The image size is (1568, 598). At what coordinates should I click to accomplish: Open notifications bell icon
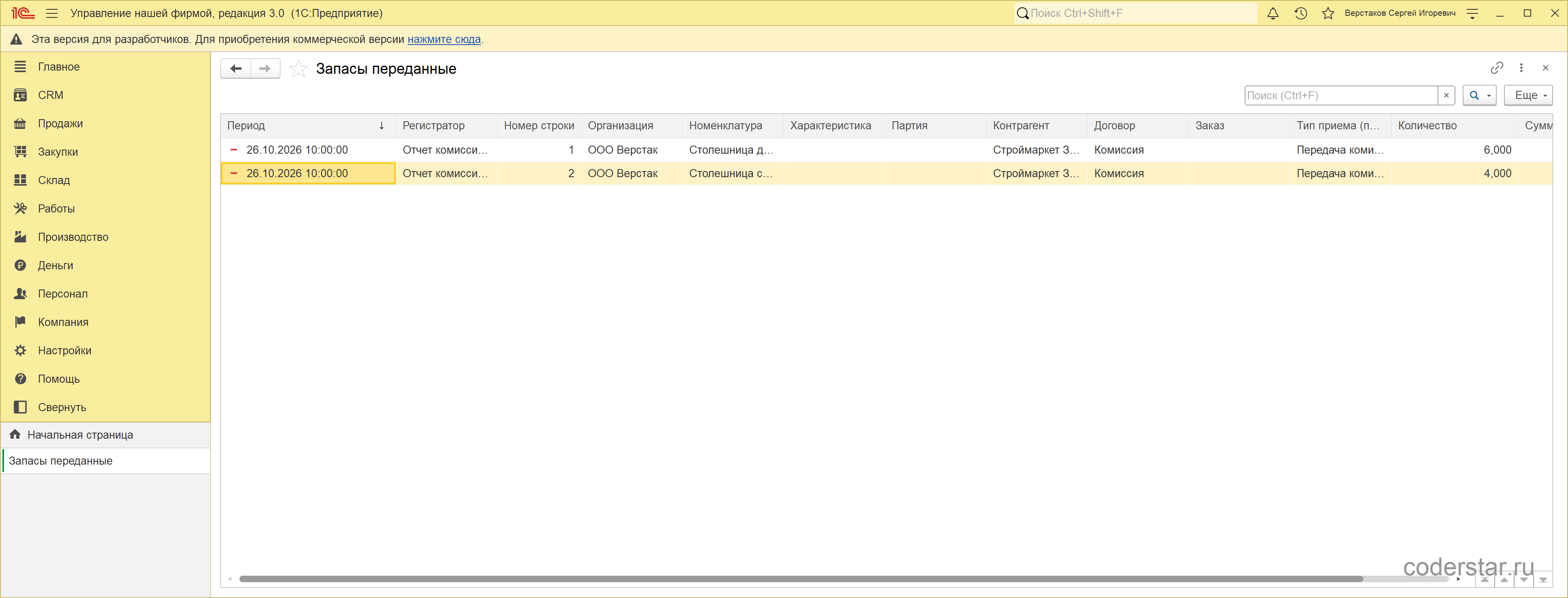coord(1273,13)
